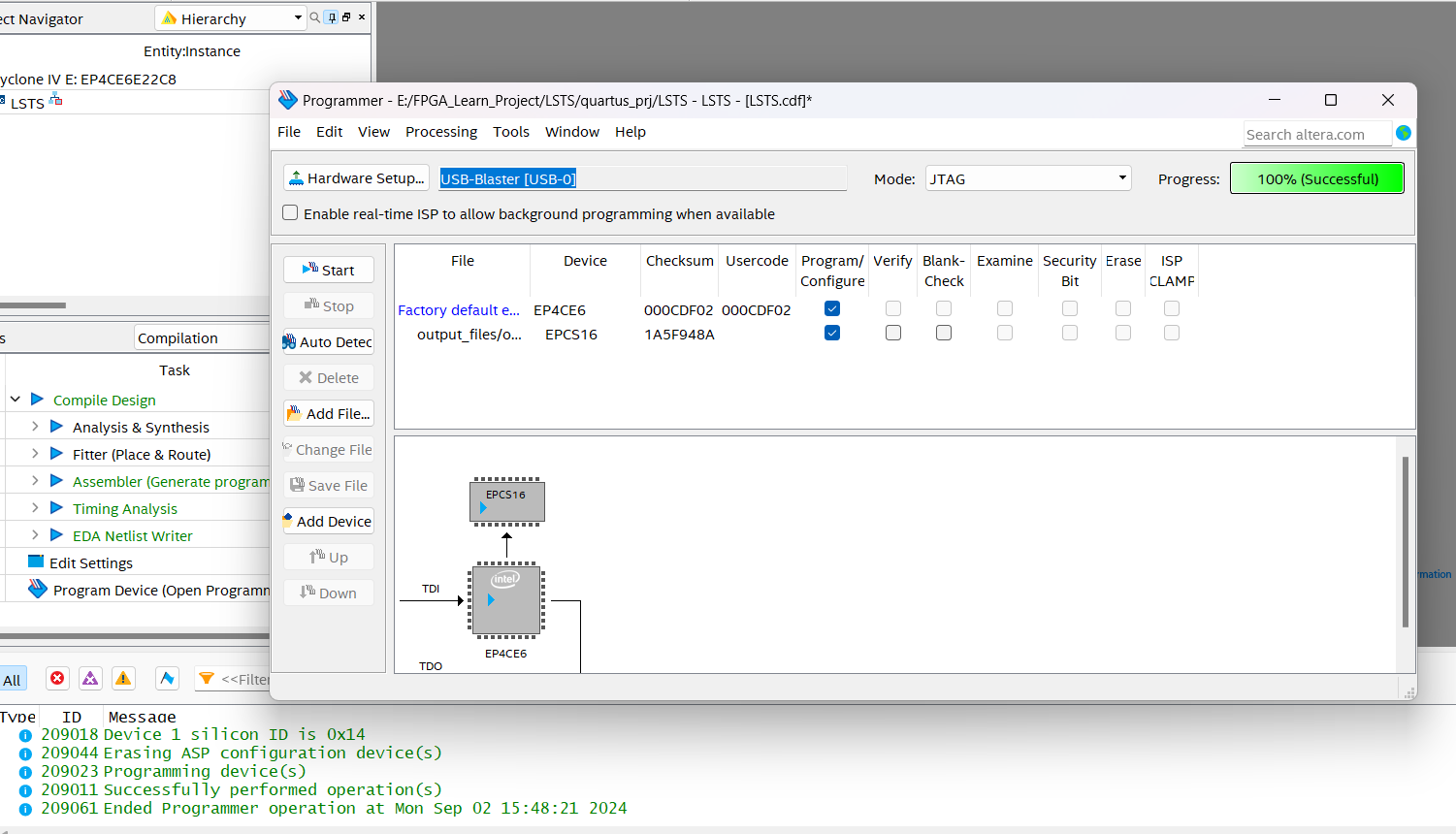Image resolution: width=1456 pixels, height=834 pixels.
Task: Open the Compilation task flow dropdown
Action: (202, 337)
